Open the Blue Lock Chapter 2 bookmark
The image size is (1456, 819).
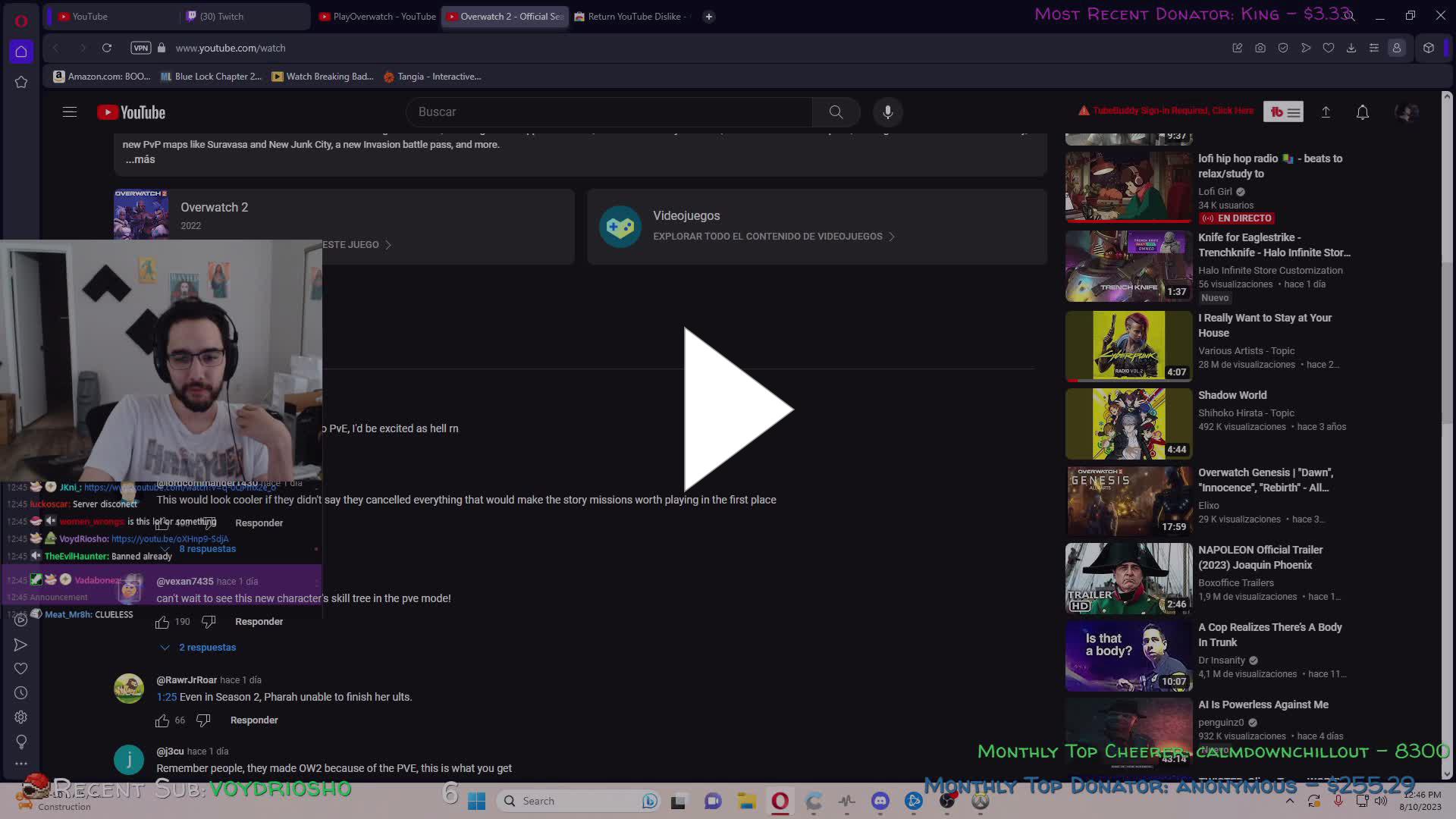tap(211, 76)
